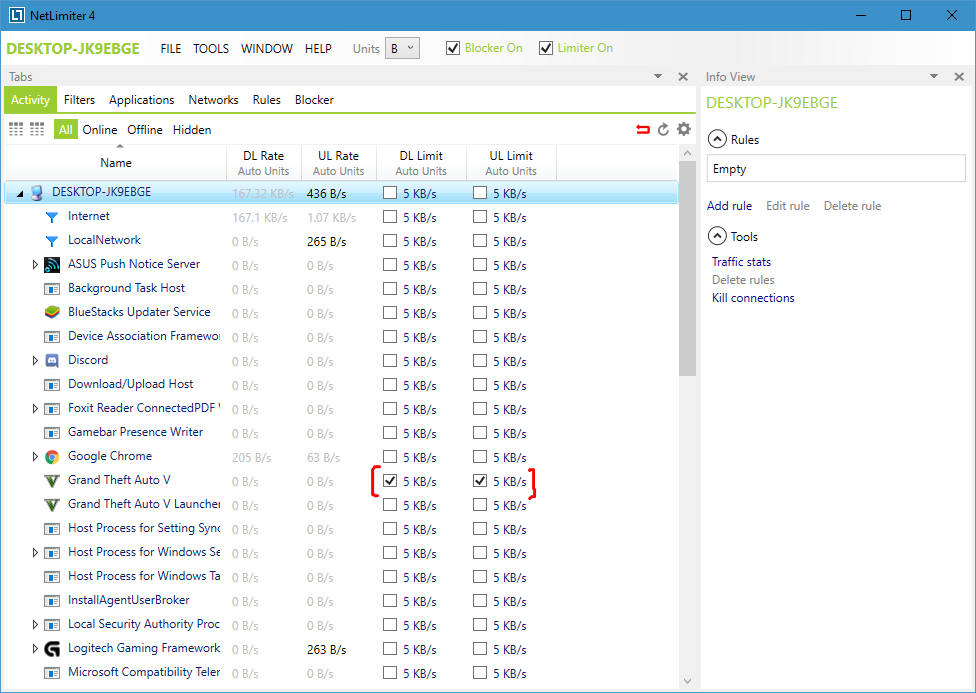Switch to the Filters tab
976x693 pixels.
point(80,100)
